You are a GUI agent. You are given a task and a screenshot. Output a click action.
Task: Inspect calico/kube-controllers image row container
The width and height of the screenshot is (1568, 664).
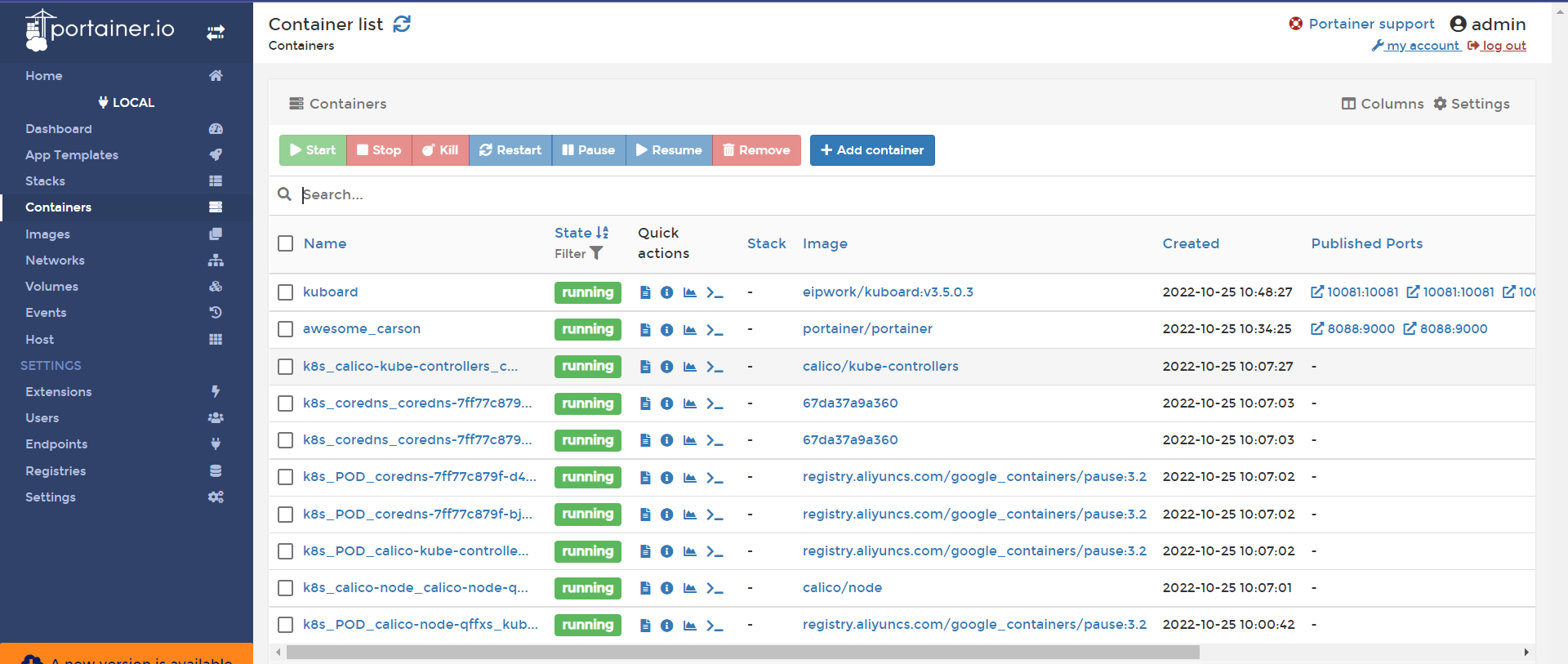click(x=667, y=367)
